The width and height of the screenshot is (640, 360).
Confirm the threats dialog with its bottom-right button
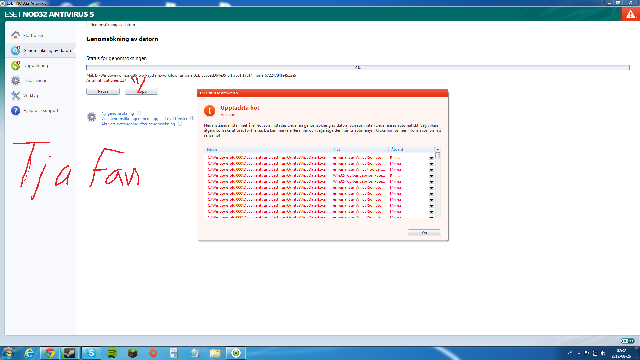pyautogui.click(x=424, y=233)
